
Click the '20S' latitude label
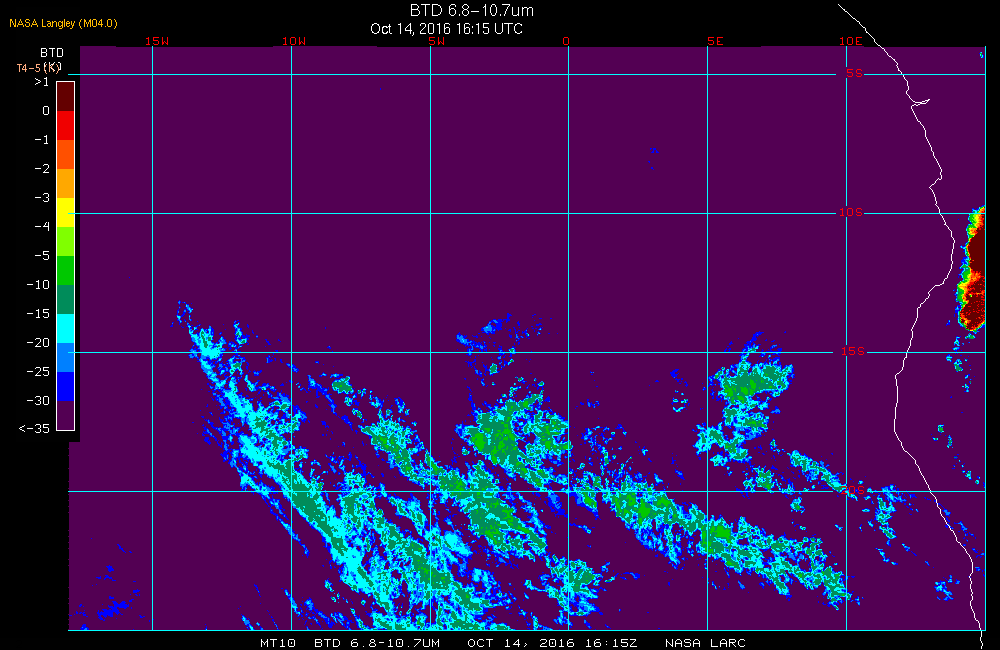tap(853, 490)
